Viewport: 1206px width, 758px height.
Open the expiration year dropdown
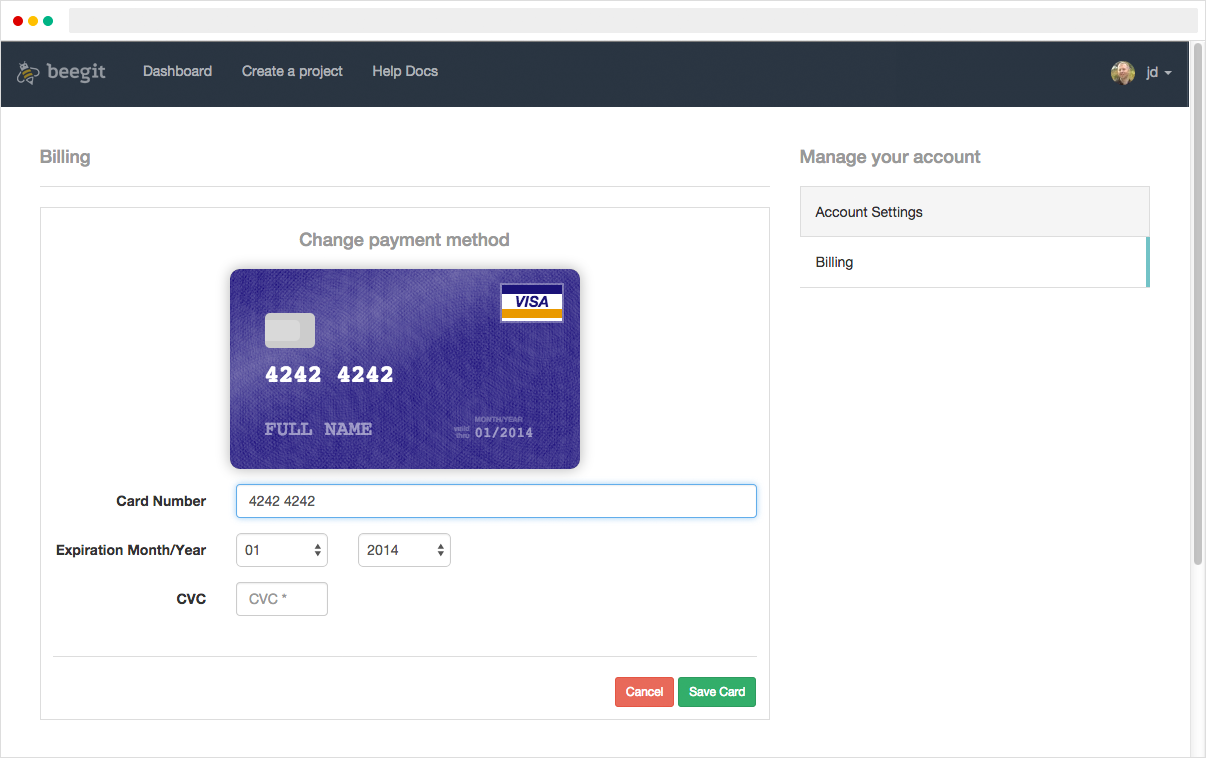click(404, 550)
